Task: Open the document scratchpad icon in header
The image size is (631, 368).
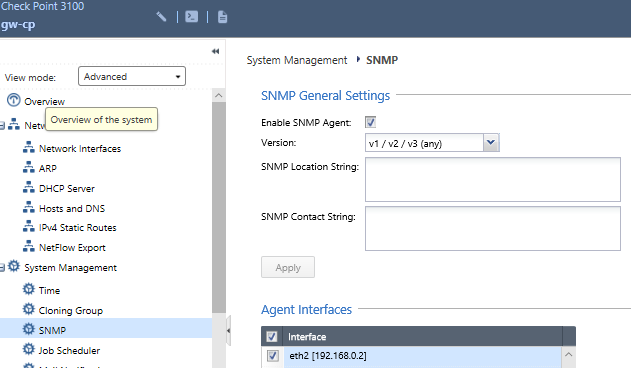Action: coord(222,17)
